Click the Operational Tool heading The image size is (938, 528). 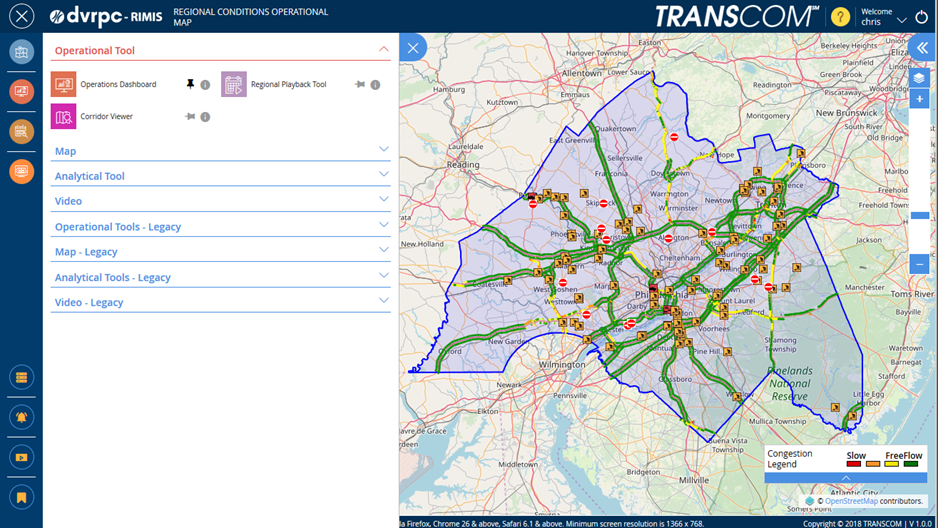point(95,51)
